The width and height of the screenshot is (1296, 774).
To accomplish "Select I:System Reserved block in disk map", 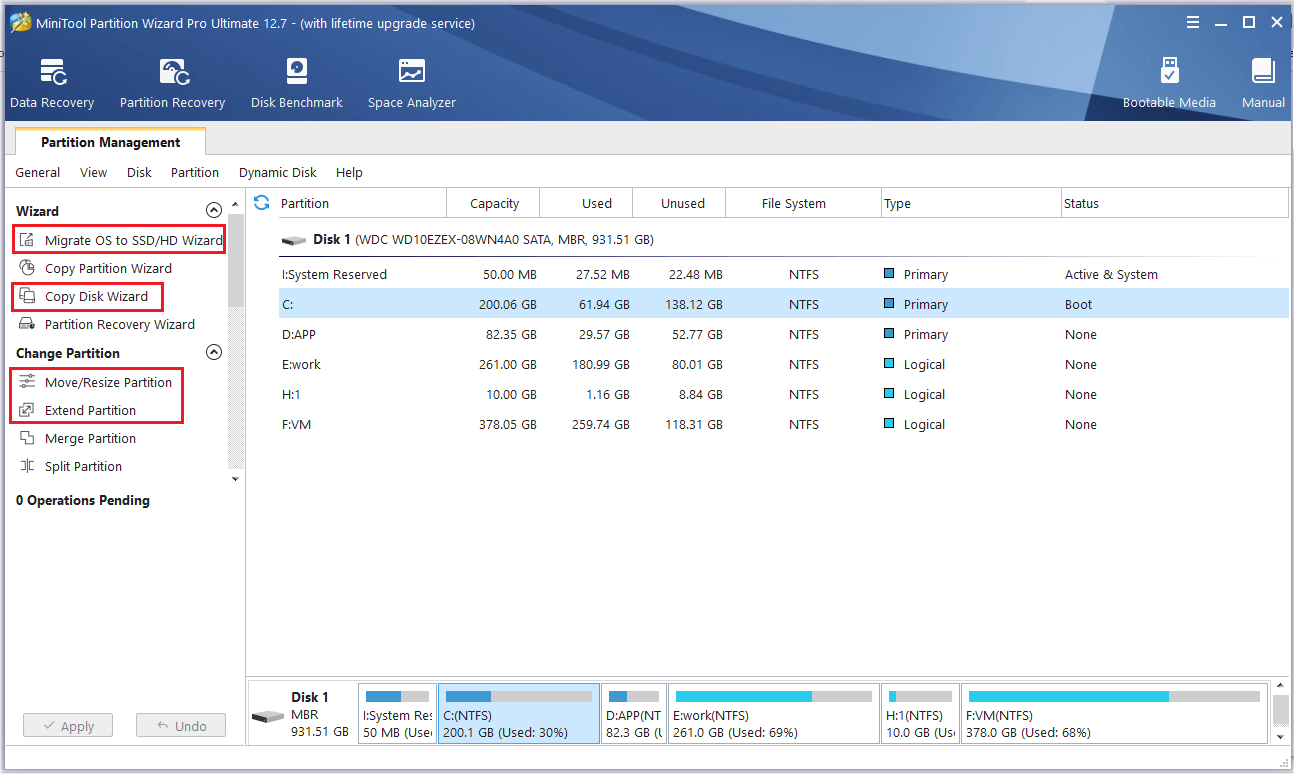I will (397, 714).
